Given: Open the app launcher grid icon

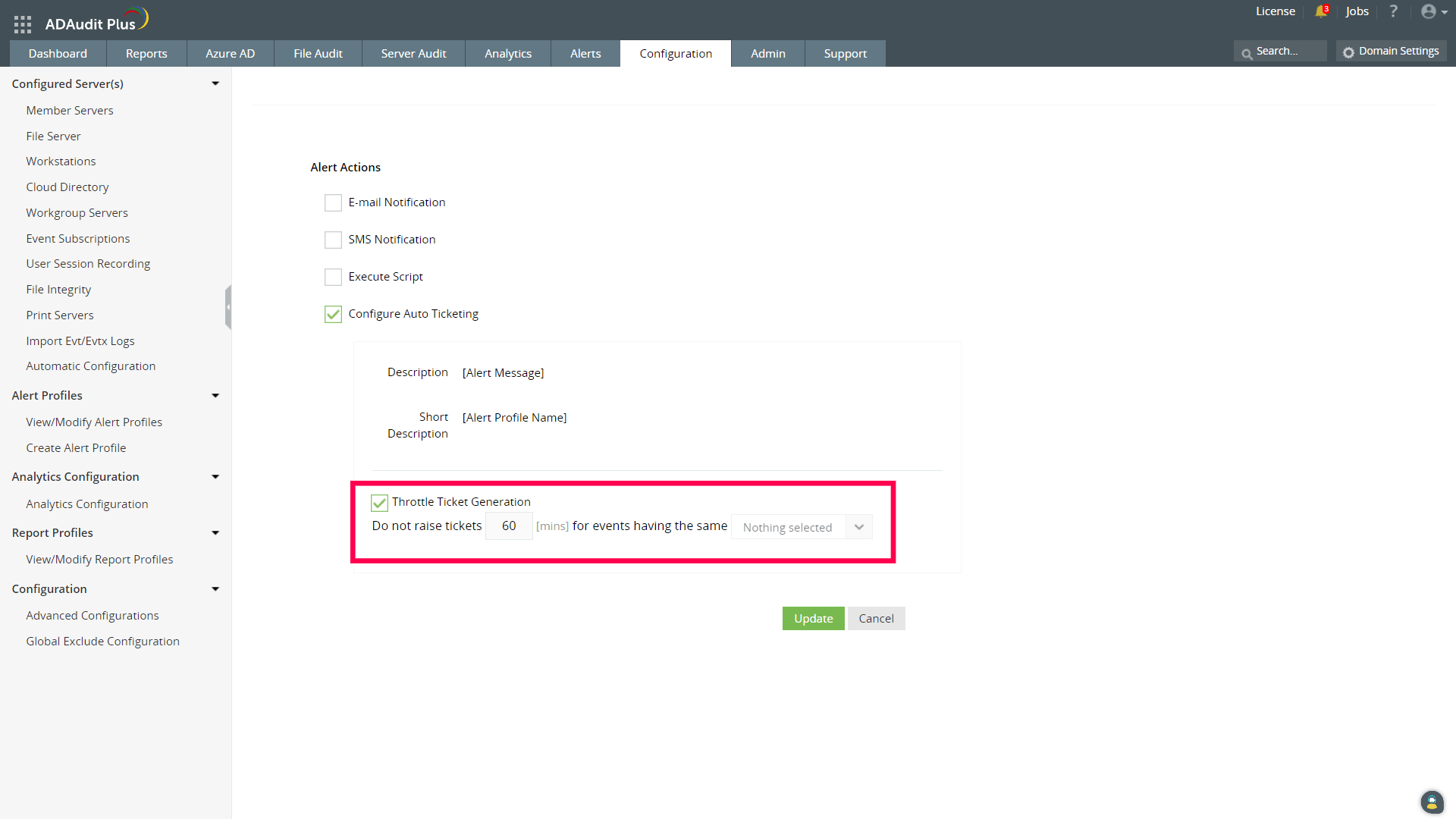Looking at the screenshot, I should point(23,24).
